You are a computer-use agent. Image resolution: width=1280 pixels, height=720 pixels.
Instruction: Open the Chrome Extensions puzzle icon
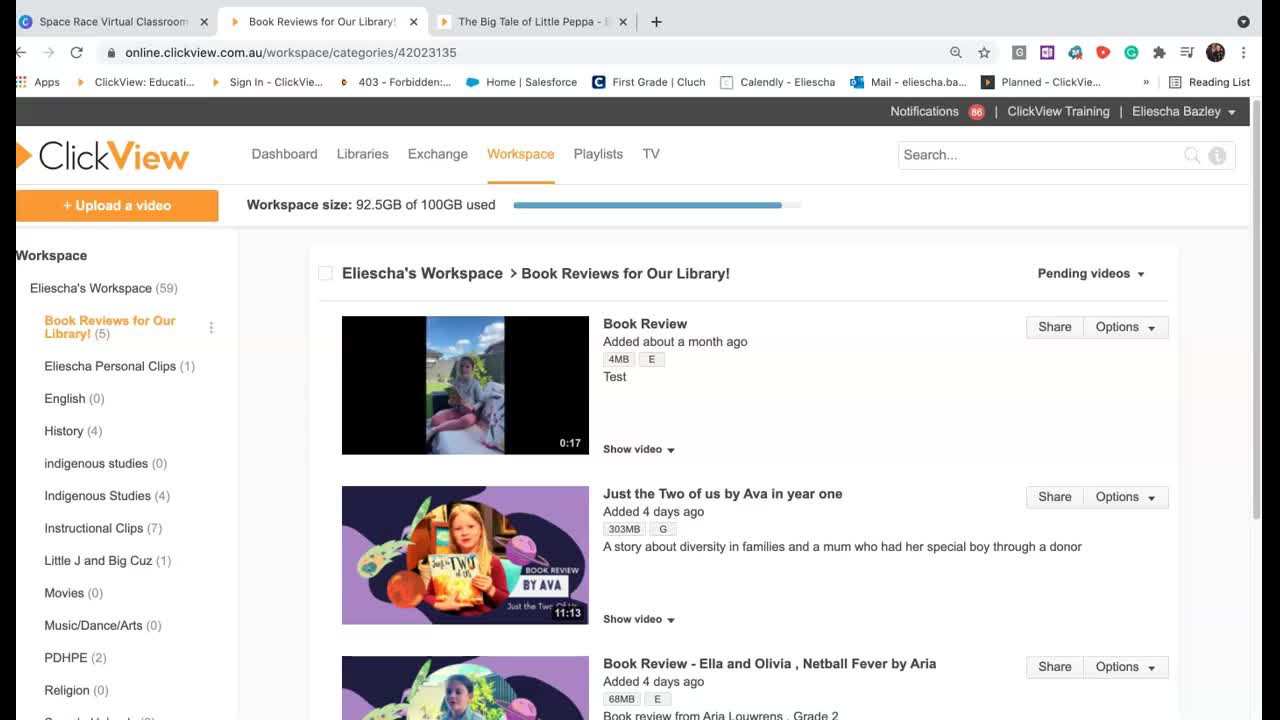[x=1159, y=52]
